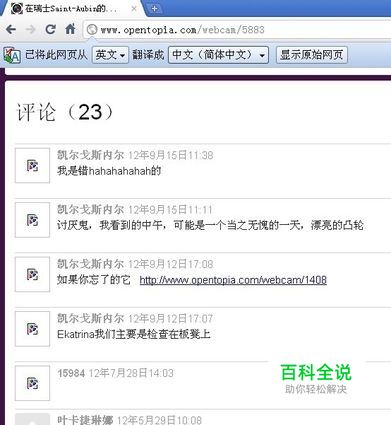Open the browser home page icon
Viewport: 391px width, 425px height.
[70, 29]
